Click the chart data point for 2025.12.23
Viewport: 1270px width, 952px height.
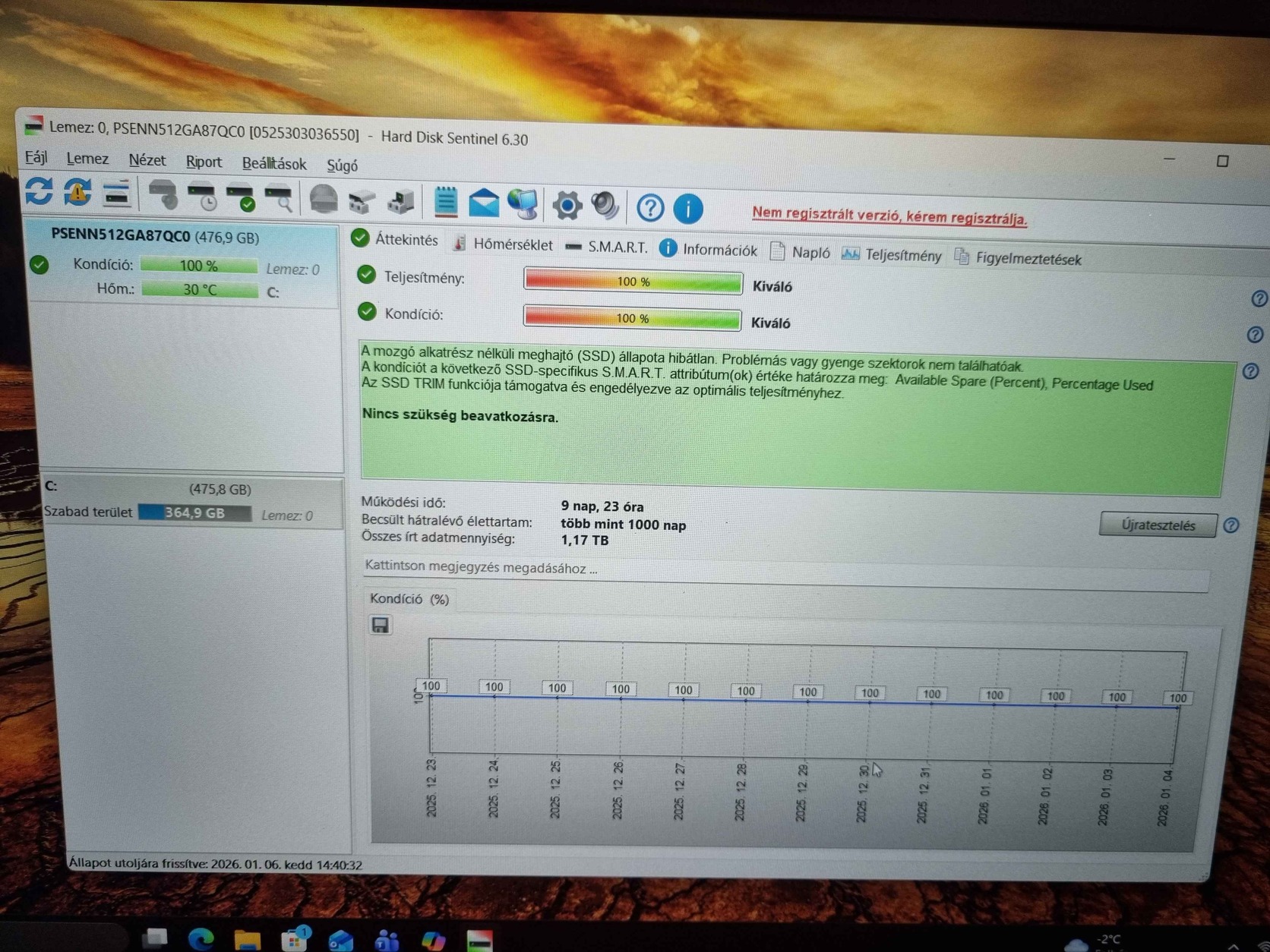[431, 696]
